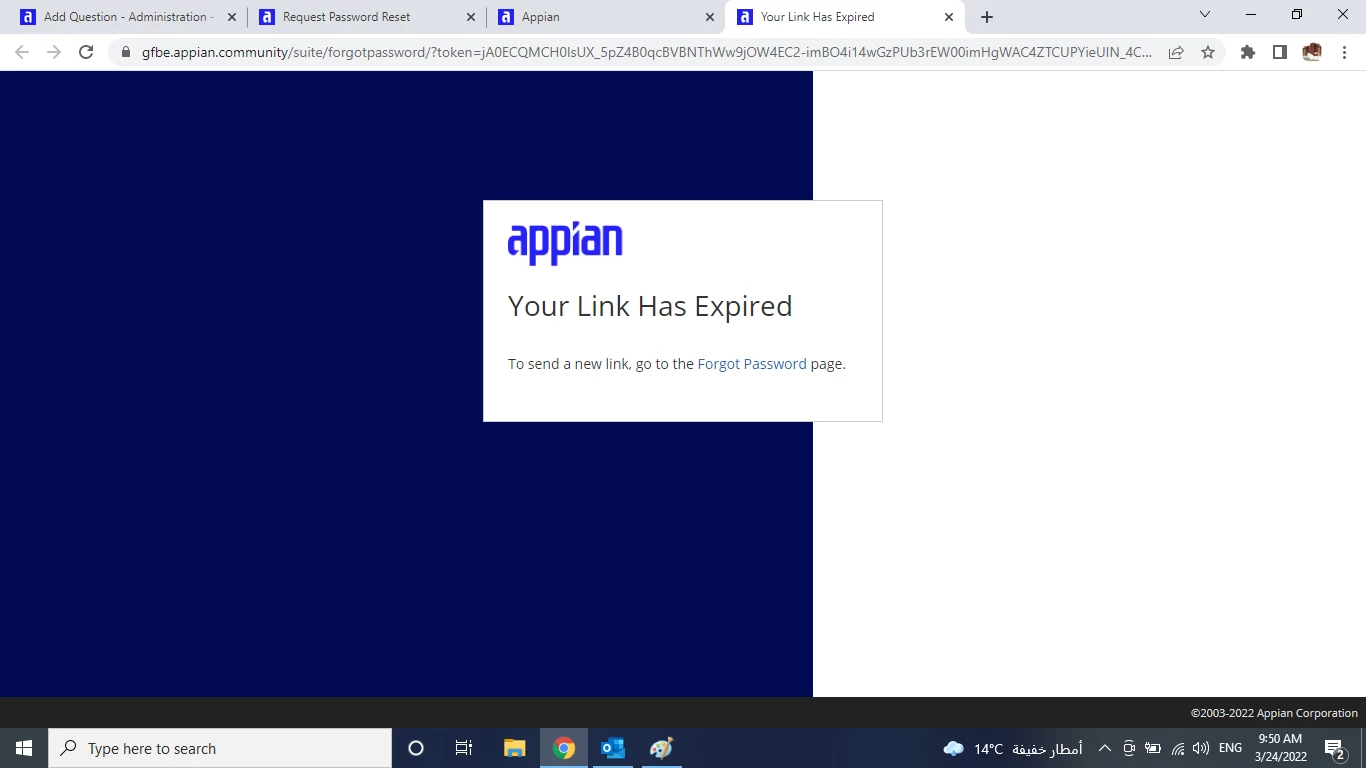Screen dimensions: 1366x768
Task: Switch to the Appian browser tab
Action: [606, 17]
